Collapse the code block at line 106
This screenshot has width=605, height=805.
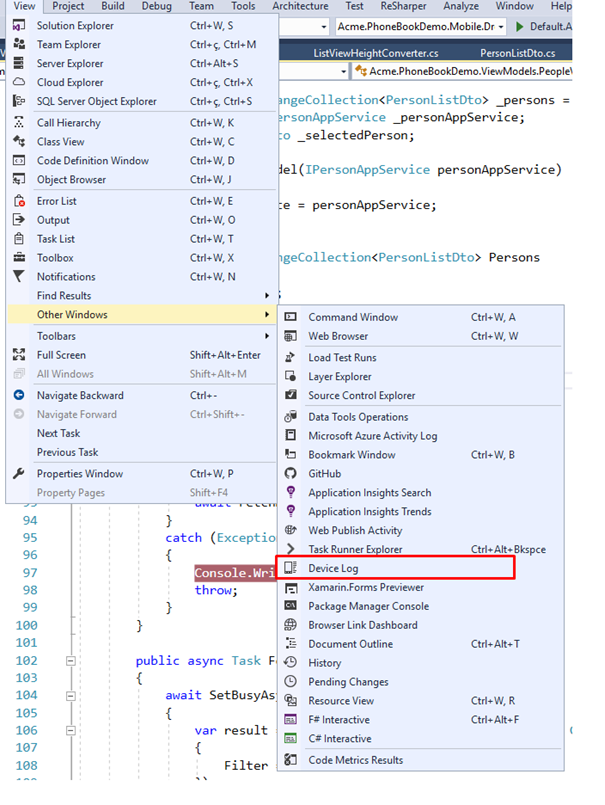tap(71, 730)
